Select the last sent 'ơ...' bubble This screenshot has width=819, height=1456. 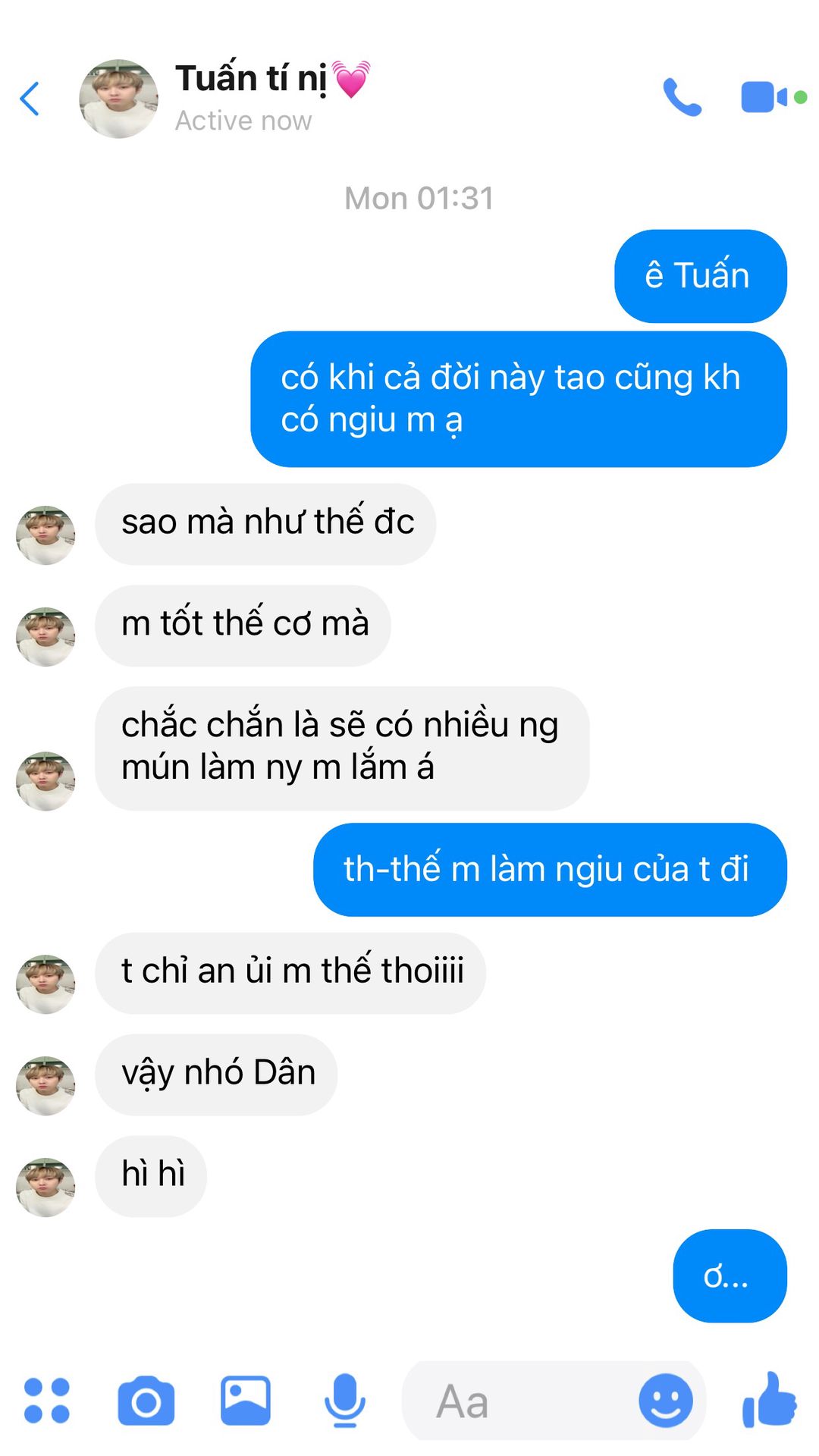730,1276
